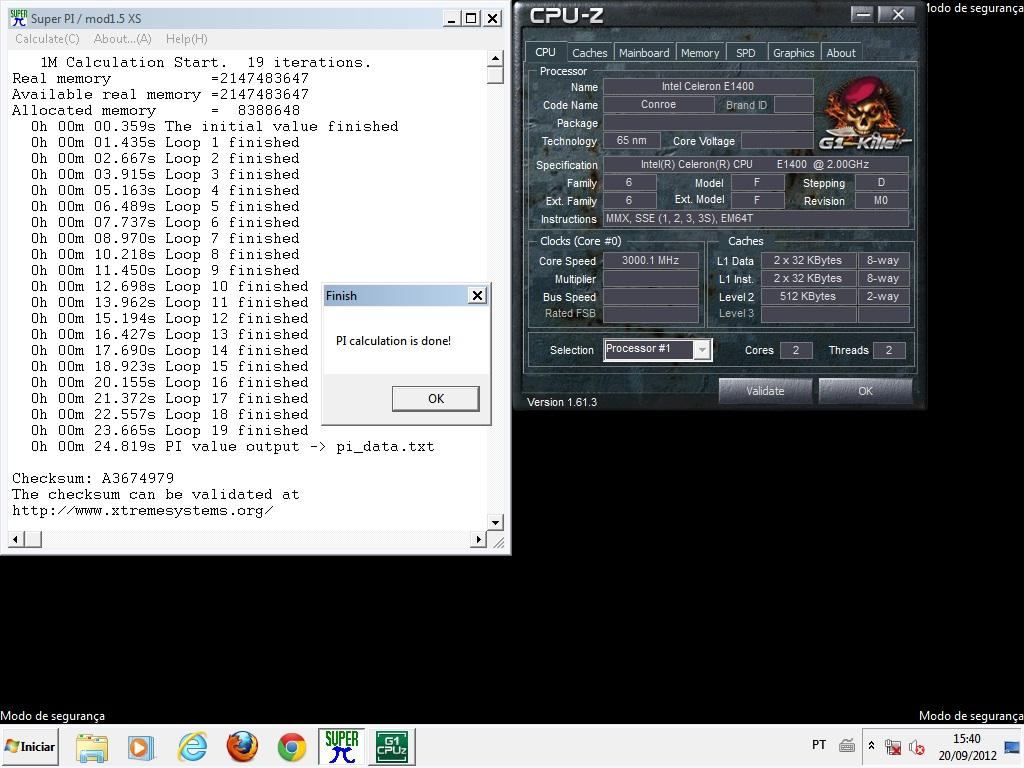Viewport: 1024px width, 768px height.
Task: Click Super PI vertical scrollbar down arrow
Action: pyautogui.click(x=495, y=522)
